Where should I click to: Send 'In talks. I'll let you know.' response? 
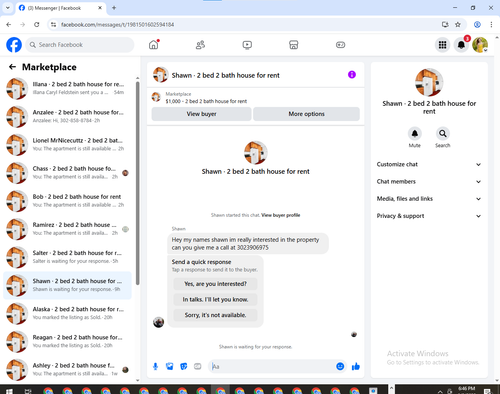(215, 300)
